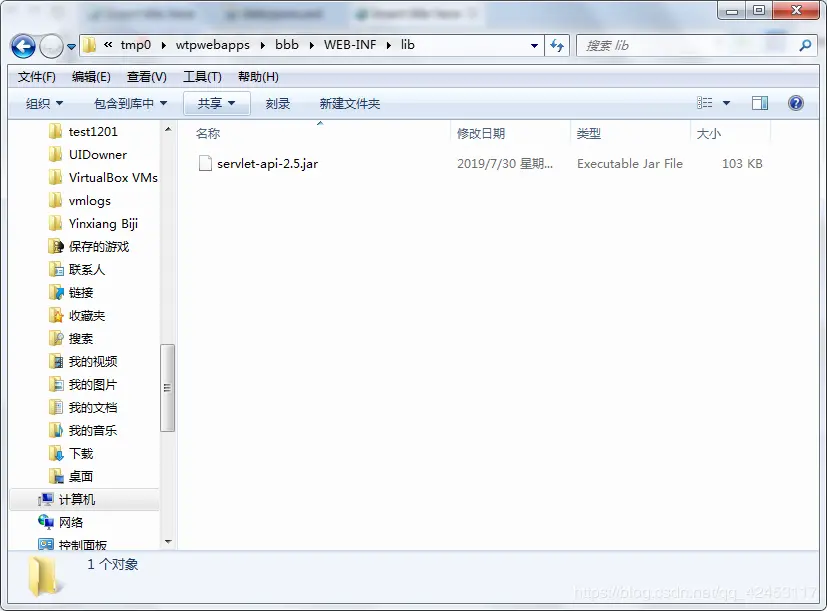Screen dimensions: 827x611
Task: Click the 收藏夹 (Favorites) folder icon
Action: point(58,315)
